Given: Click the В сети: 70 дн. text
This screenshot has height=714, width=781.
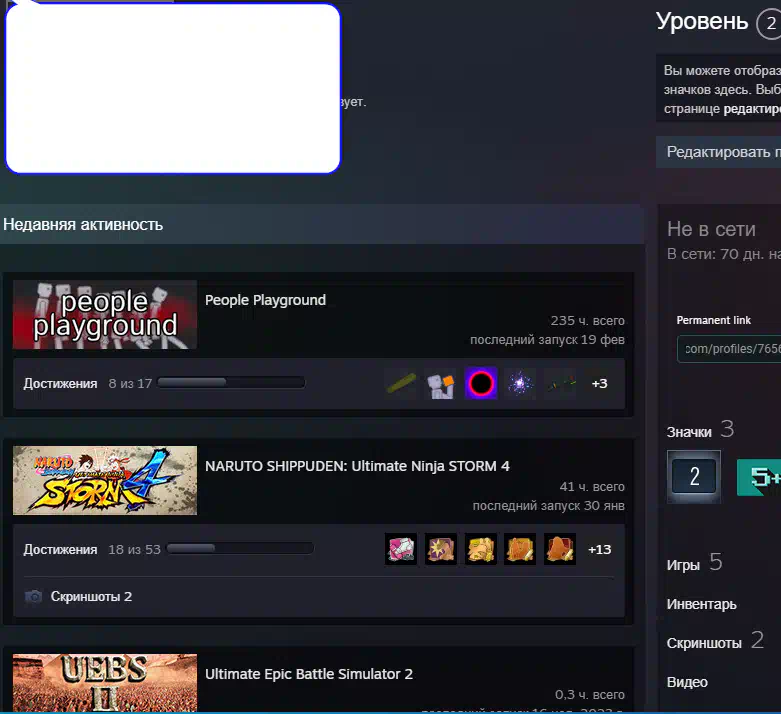Looking at the screenshot, I should pyautogui.click(x=724, y=254).
